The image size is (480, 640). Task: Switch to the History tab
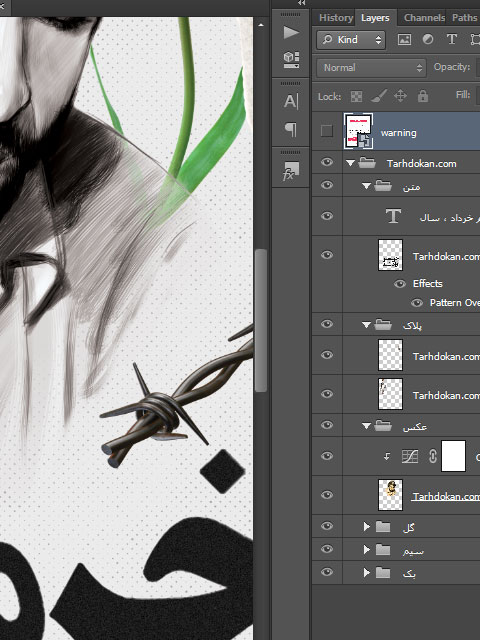coord(336,18)
